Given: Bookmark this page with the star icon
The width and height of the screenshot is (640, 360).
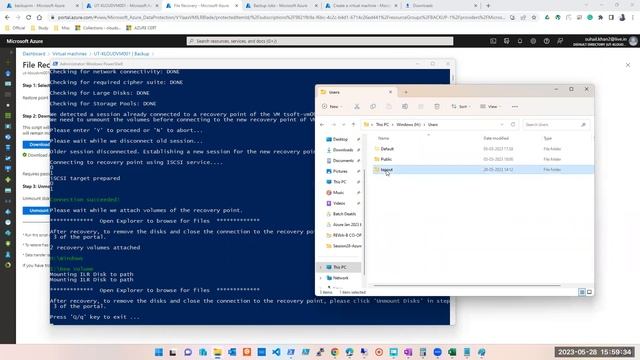Looking at the screenshot, I should click(x=533, y=18).
